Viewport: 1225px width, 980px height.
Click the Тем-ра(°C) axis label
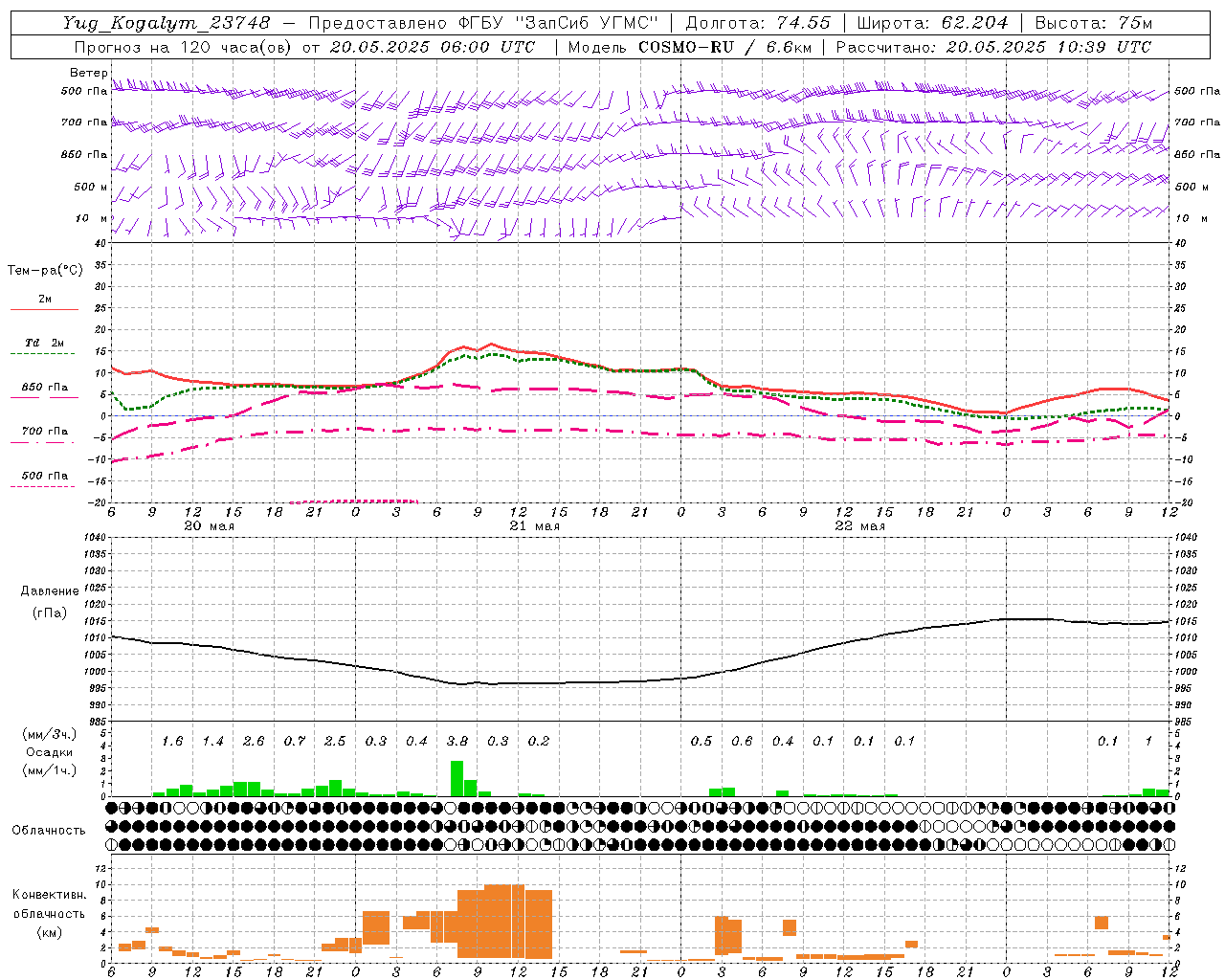[x=45, y=271]
